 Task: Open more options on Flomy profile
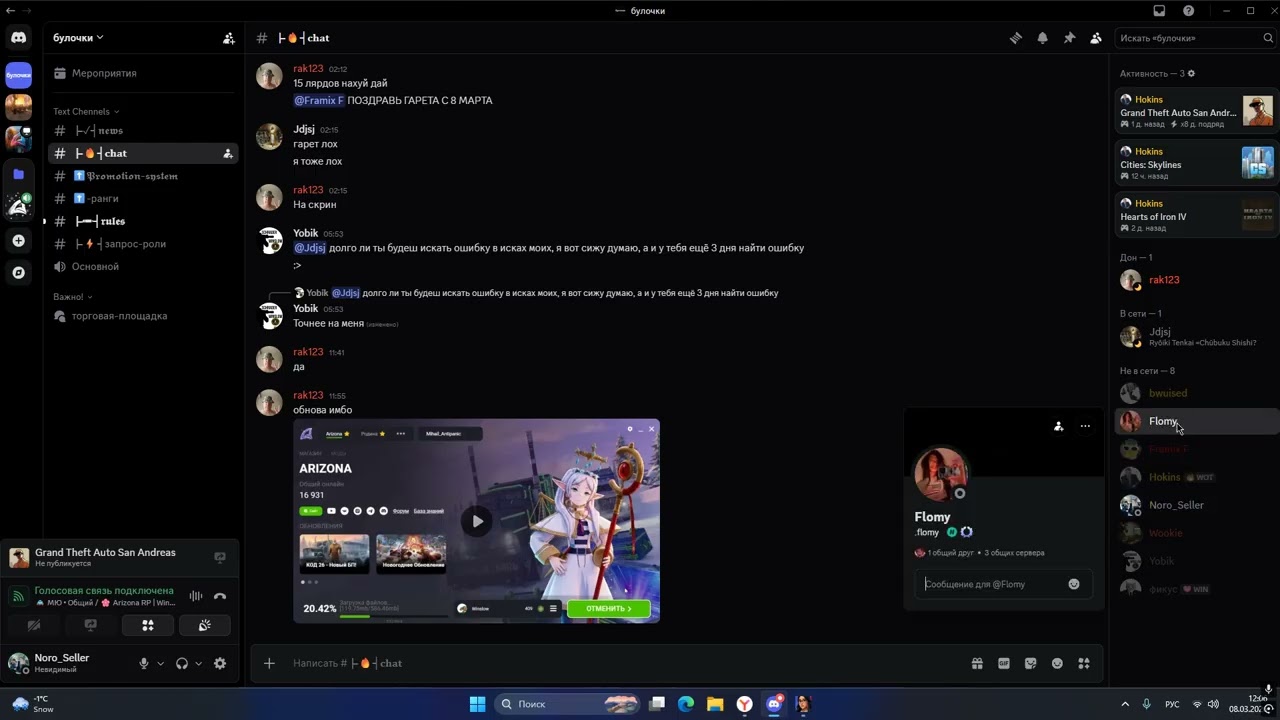click(1085, 426)
